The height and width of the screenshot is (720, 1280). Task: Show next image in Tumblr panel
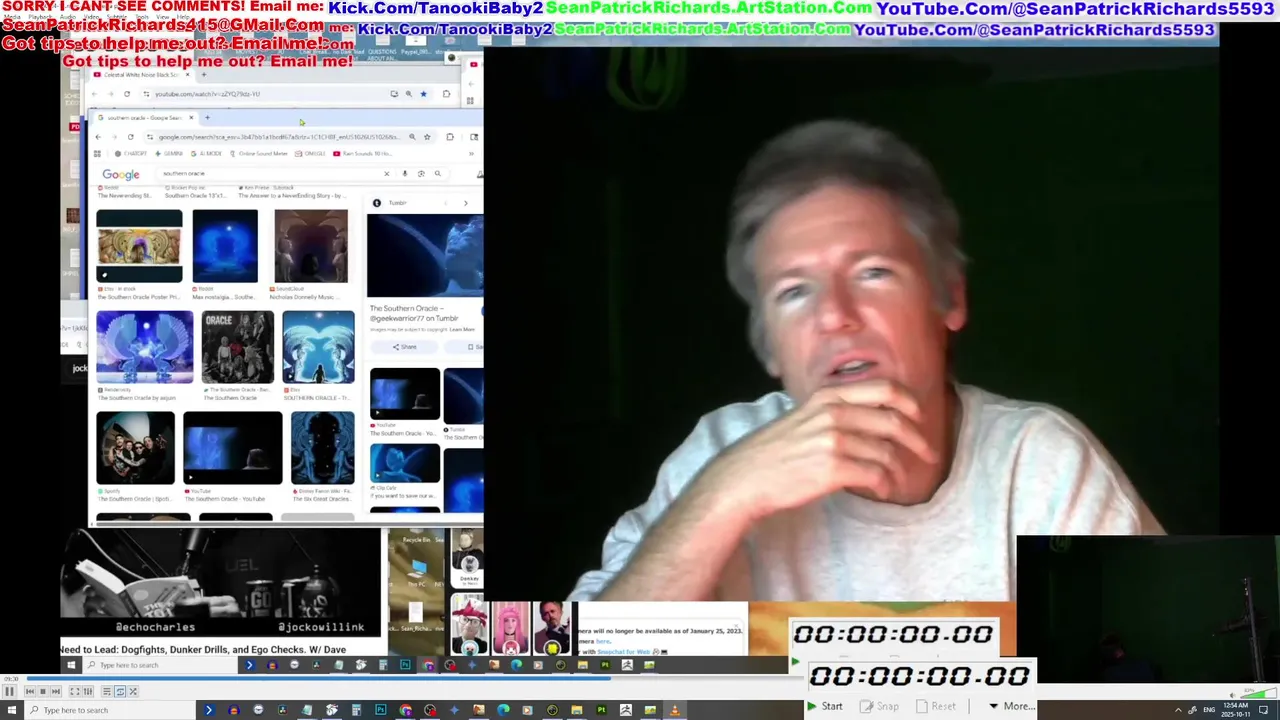465,203
